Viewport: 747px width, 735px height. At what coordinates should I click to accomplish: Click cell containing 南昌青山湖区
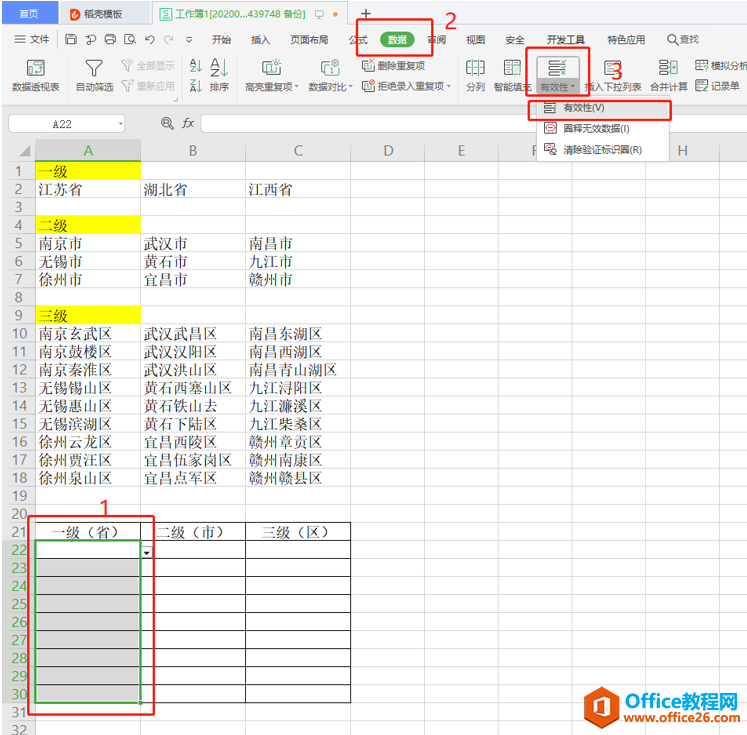pos(298,370)
